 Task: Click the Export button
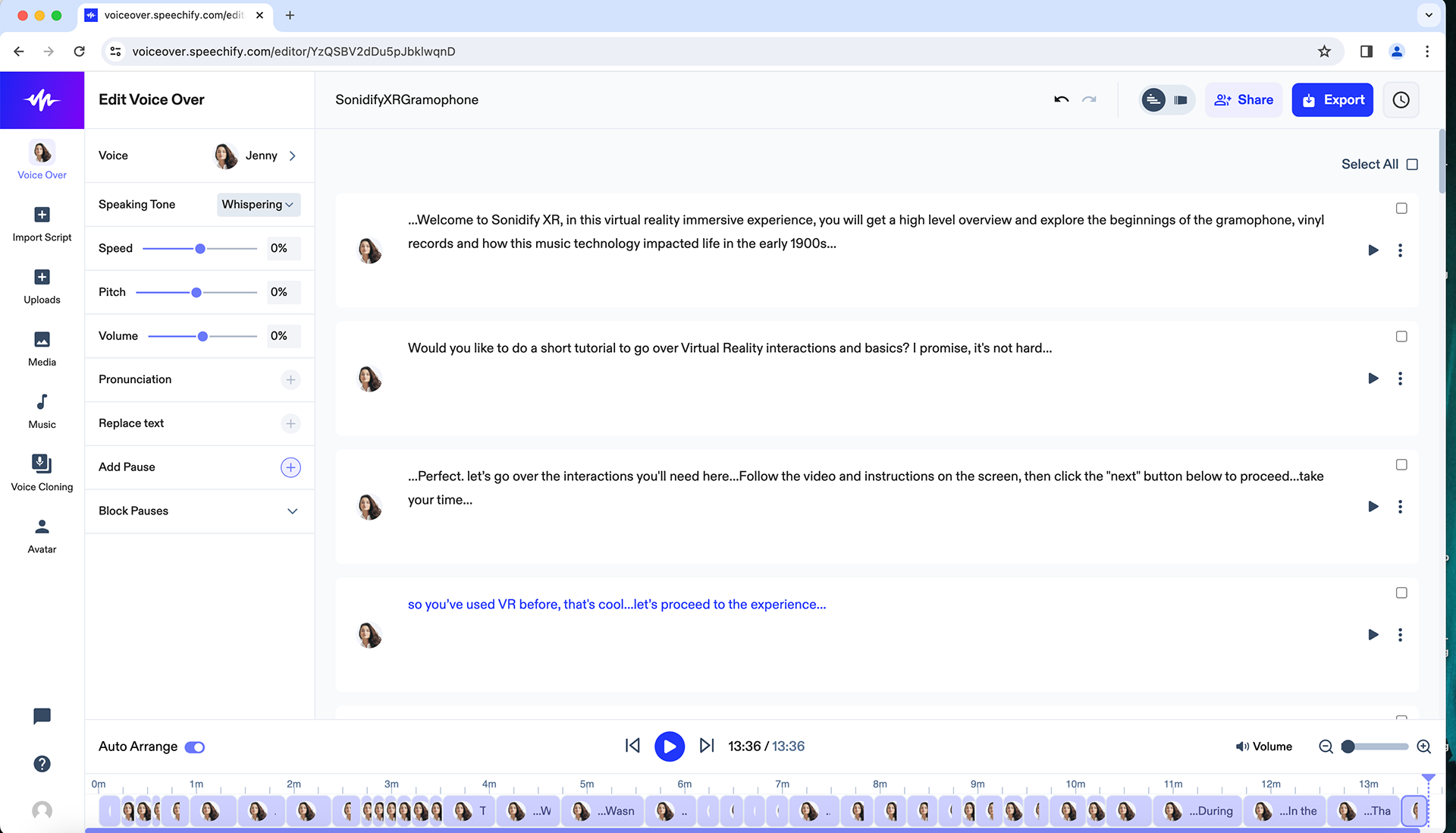[1332, 99]
